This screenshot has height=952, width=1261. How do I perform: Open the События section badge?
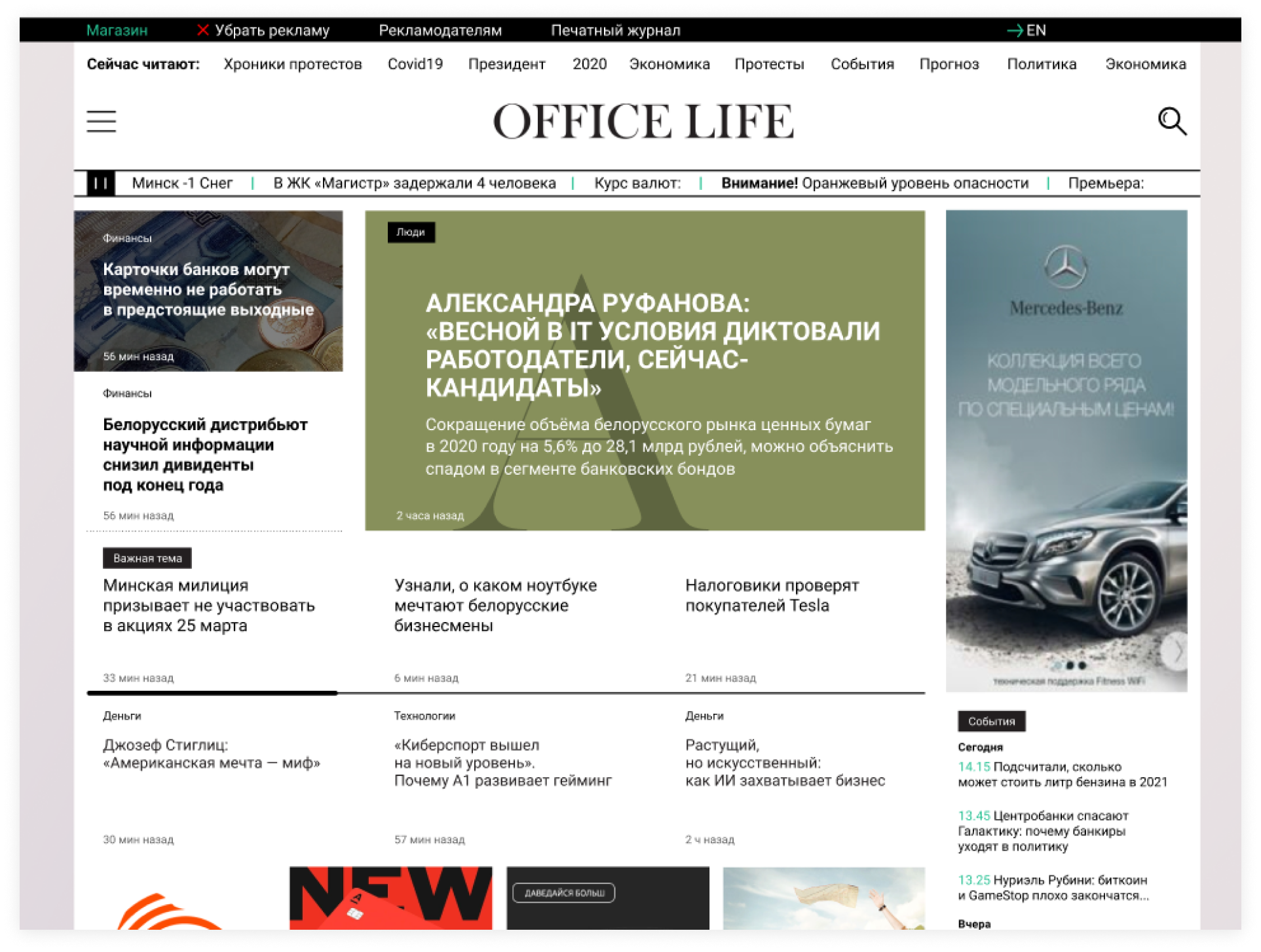(x=991, y=721)
